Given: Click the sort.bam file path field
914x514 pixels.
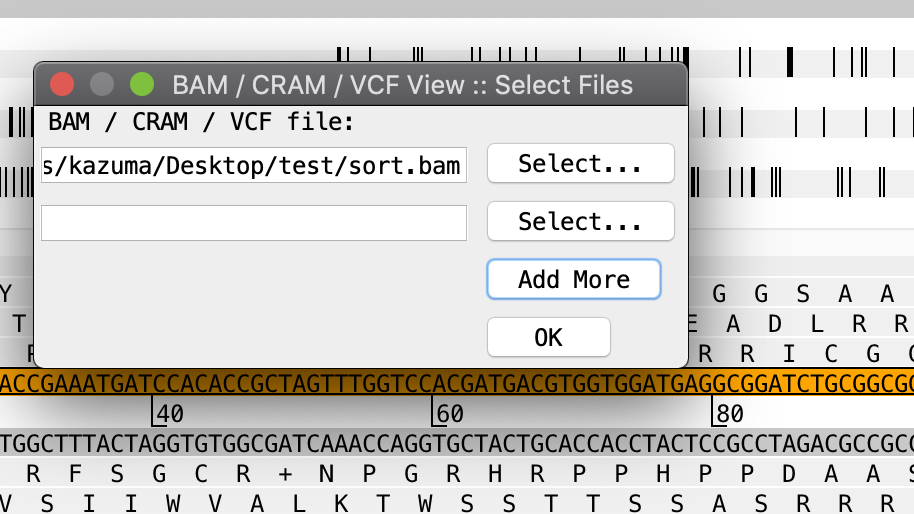Looking at the screenshot, I should pos(254,164).
